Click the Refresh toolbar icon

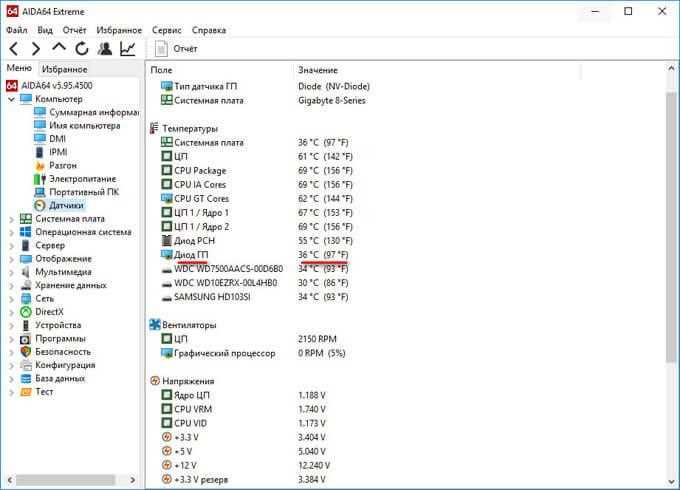(x=82, y=49)
